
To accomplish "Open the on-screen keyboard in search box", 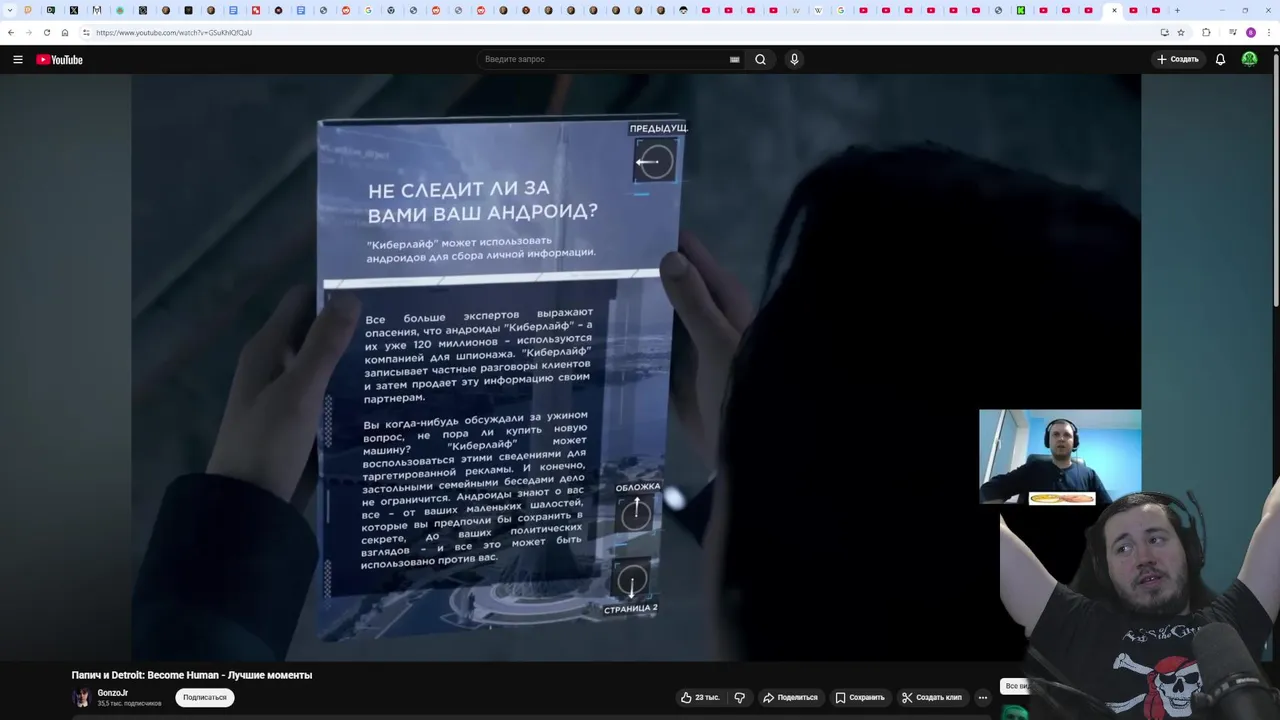I will [735, 60].
